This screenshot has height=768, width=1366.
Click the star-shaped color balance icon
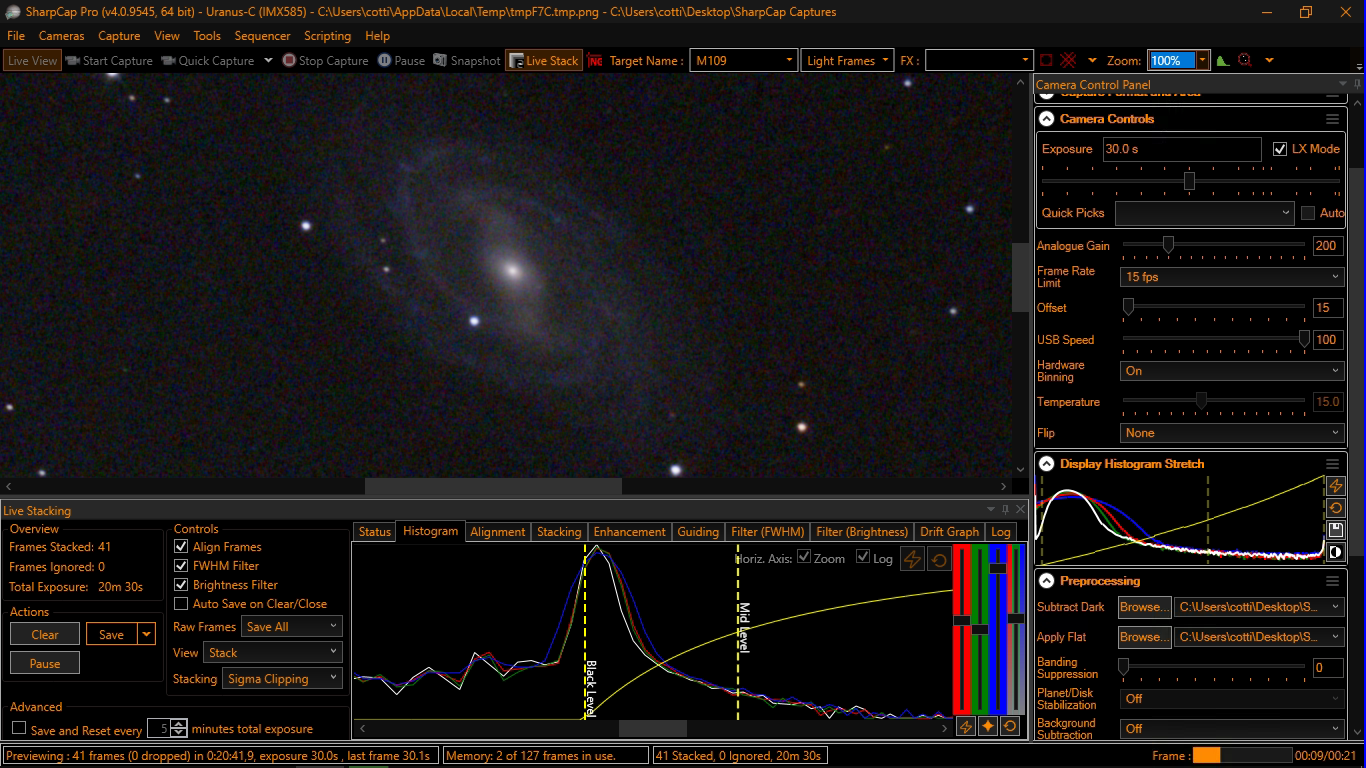click(988, 727)
